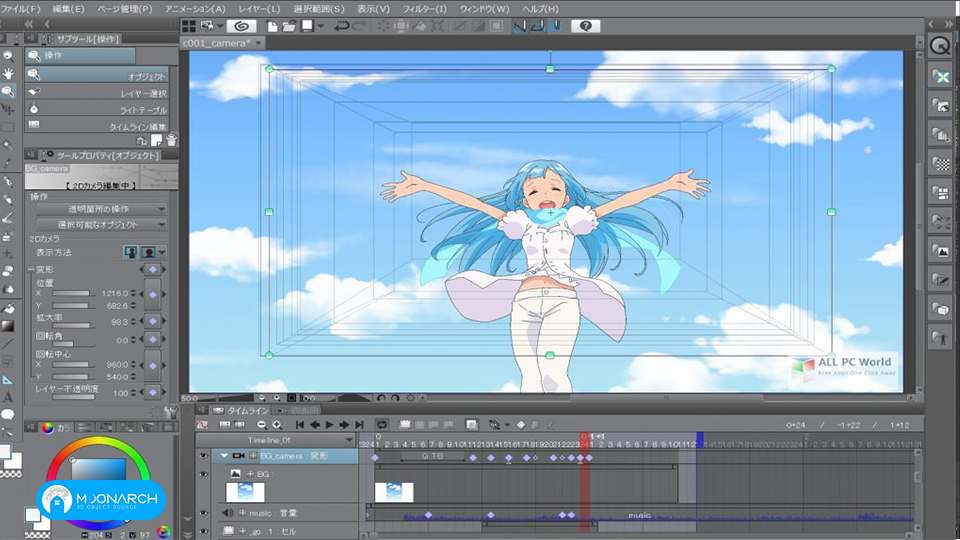The height and width of the screenshot is (540, 960).
Task: Click the add keyframe diamond in timeline toolbar
Action: (521, 424)
